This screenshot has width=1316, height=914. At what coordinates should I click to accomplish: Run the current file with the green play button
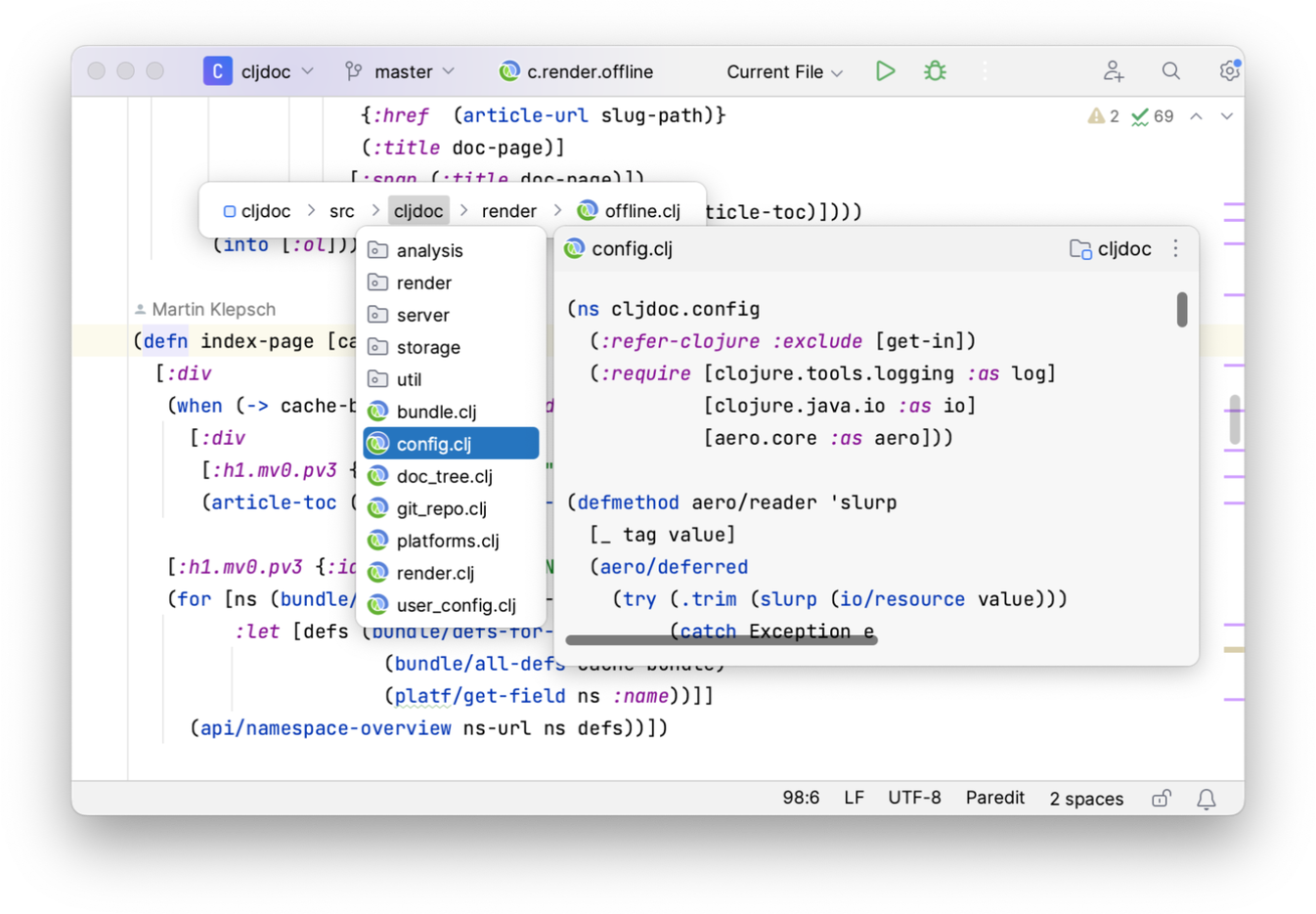pyautogui.click(x=885, y=71)
